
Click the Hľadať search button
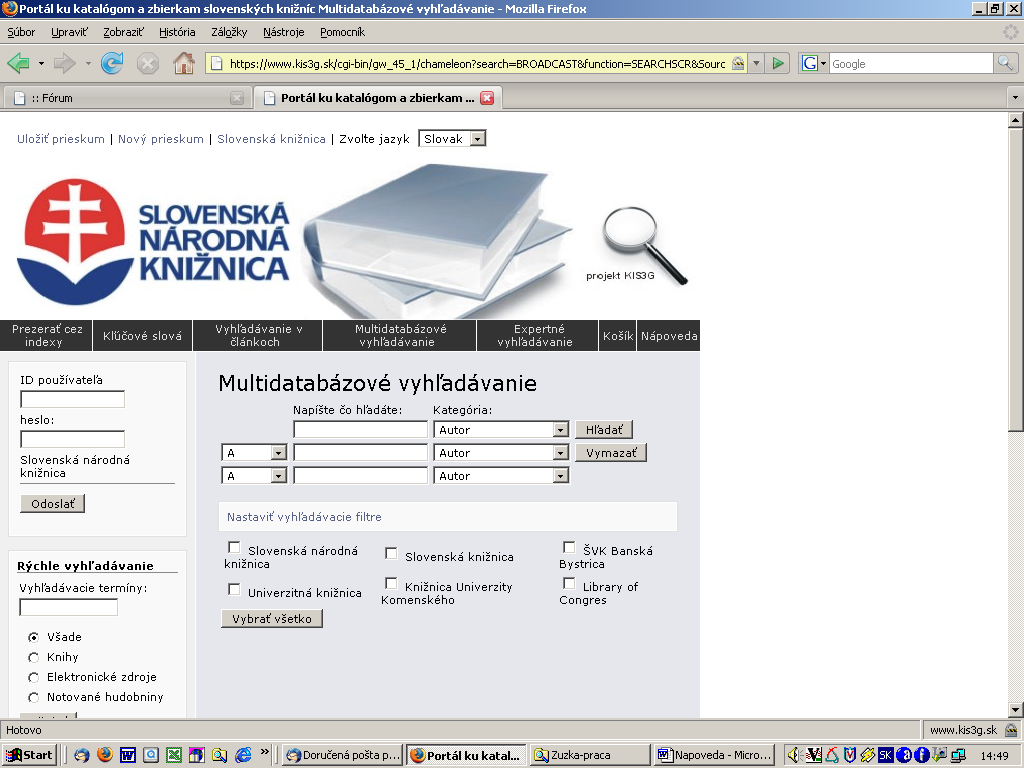(x=603, y=430)
